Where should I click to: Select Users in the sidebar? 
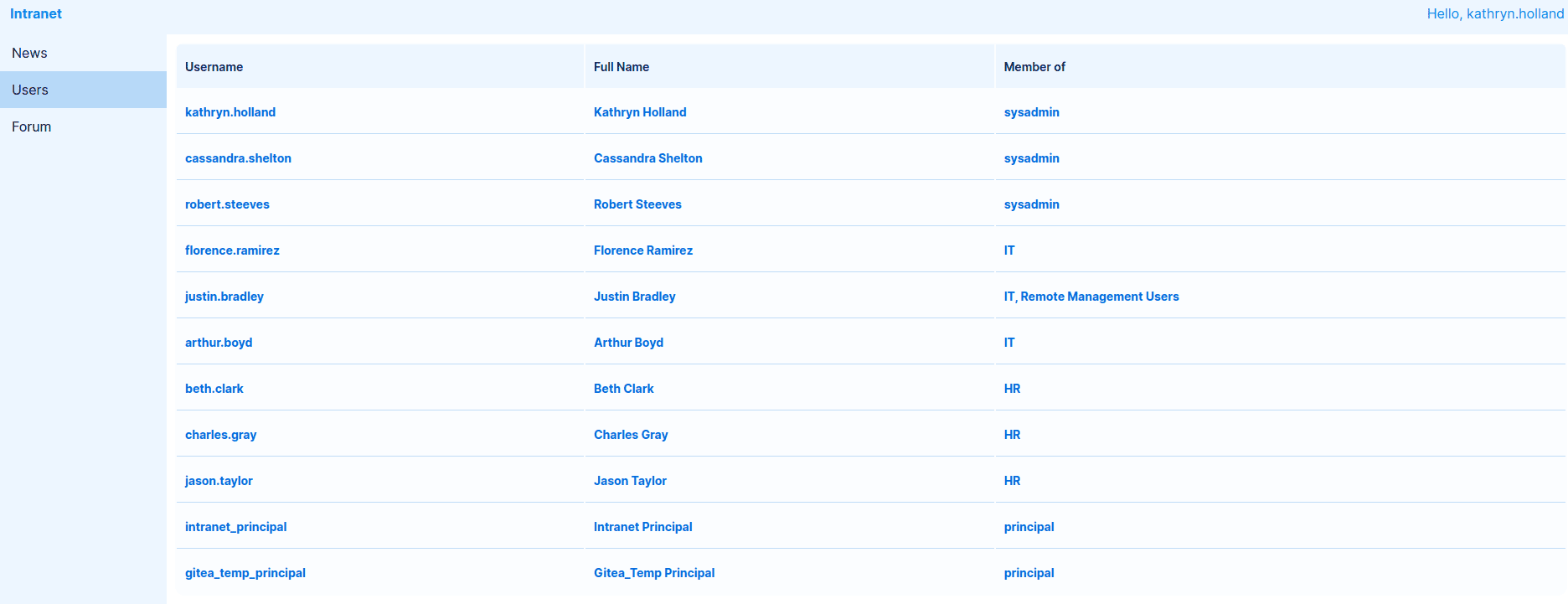click(30, 90)
